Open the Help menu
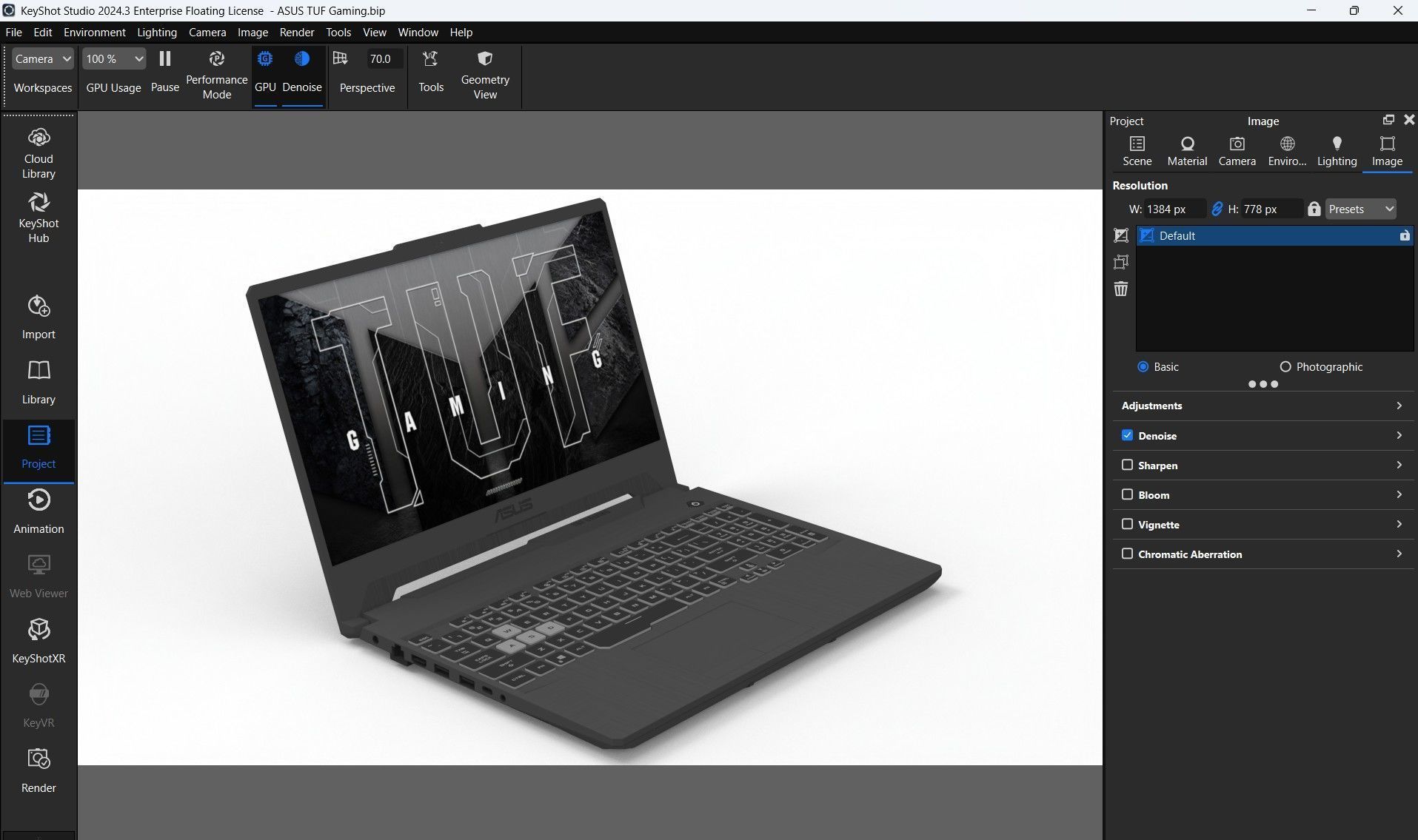 [x=461, y=32]
